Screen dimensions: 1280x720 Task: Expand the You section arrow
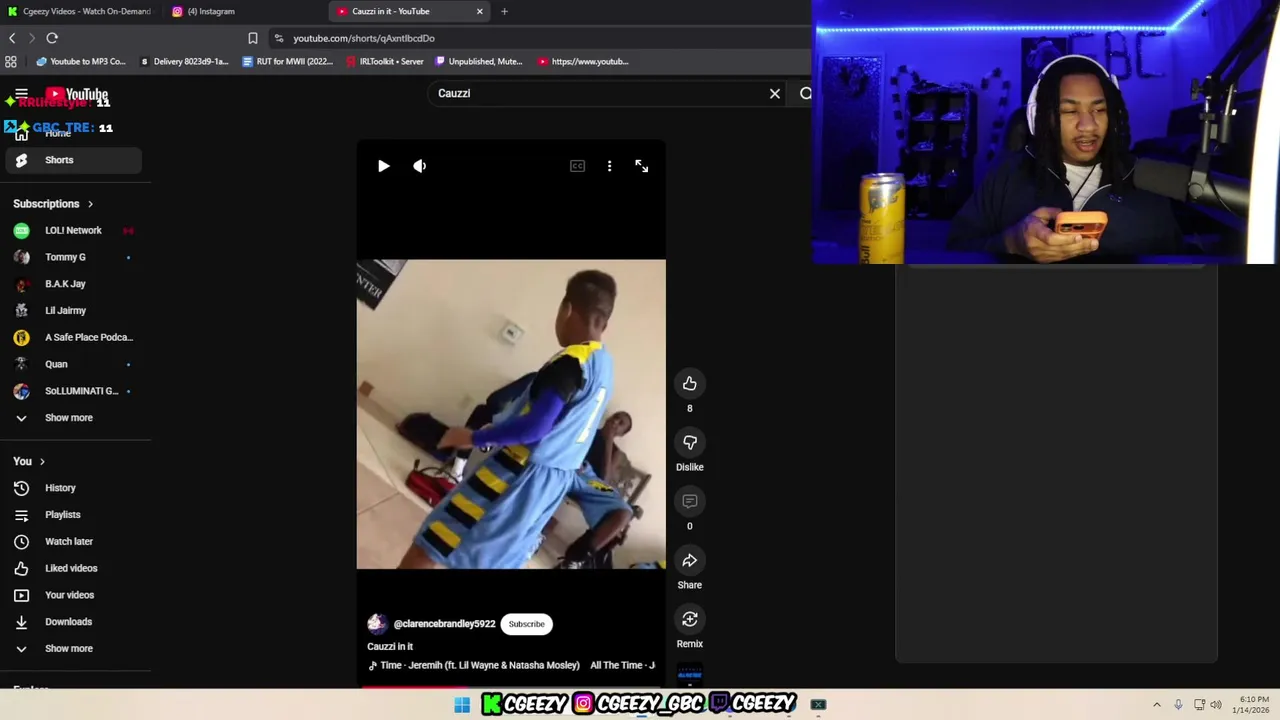click(x=42, y=461)
